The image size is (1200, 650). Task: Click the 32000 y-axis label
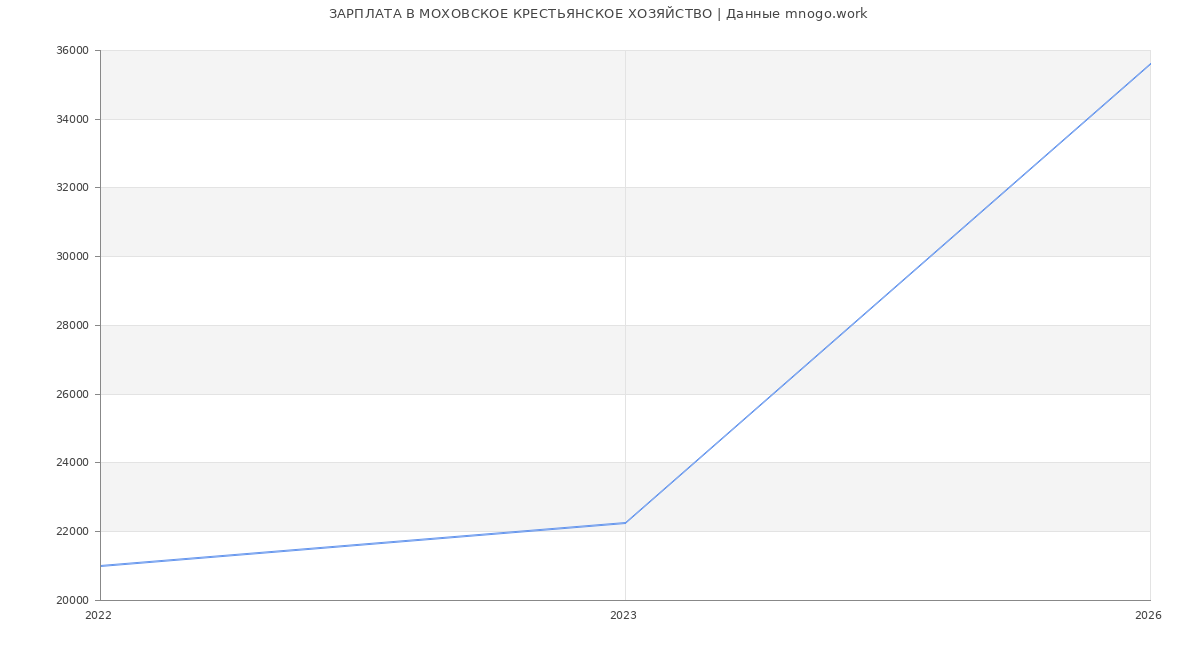[74, 188]
